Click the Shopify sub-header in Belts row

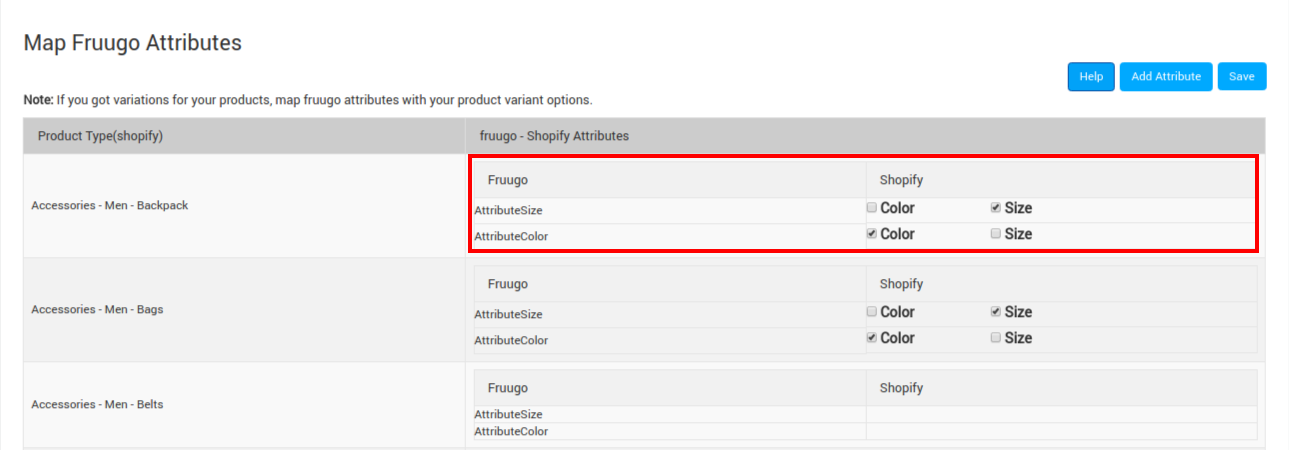point(901,388)
